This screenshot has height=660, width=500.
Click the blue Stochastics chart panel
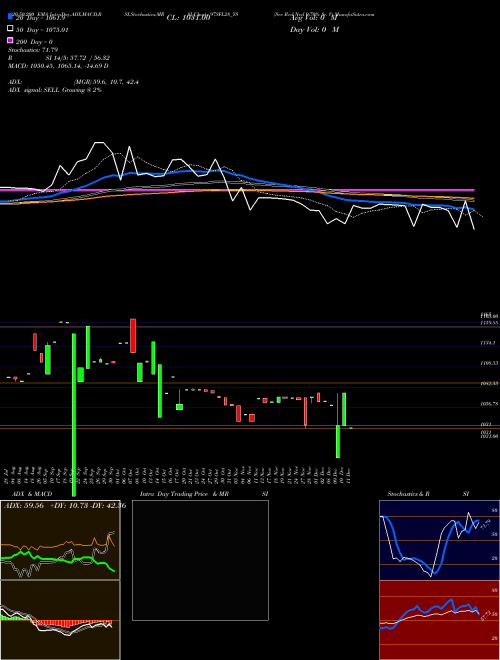[439, 540]
